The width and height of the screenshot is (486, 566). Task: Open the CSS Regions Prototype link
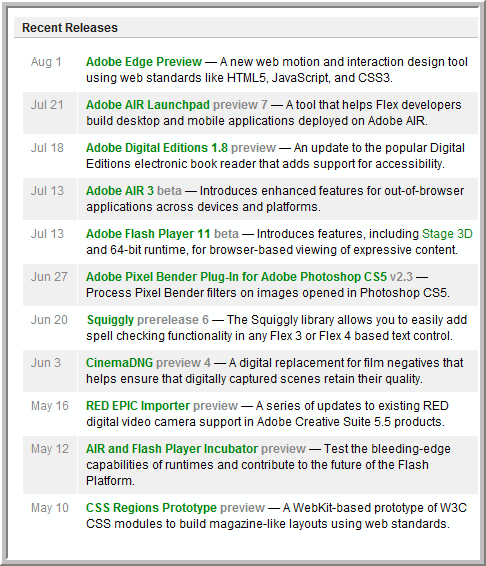tap(151, 508)
